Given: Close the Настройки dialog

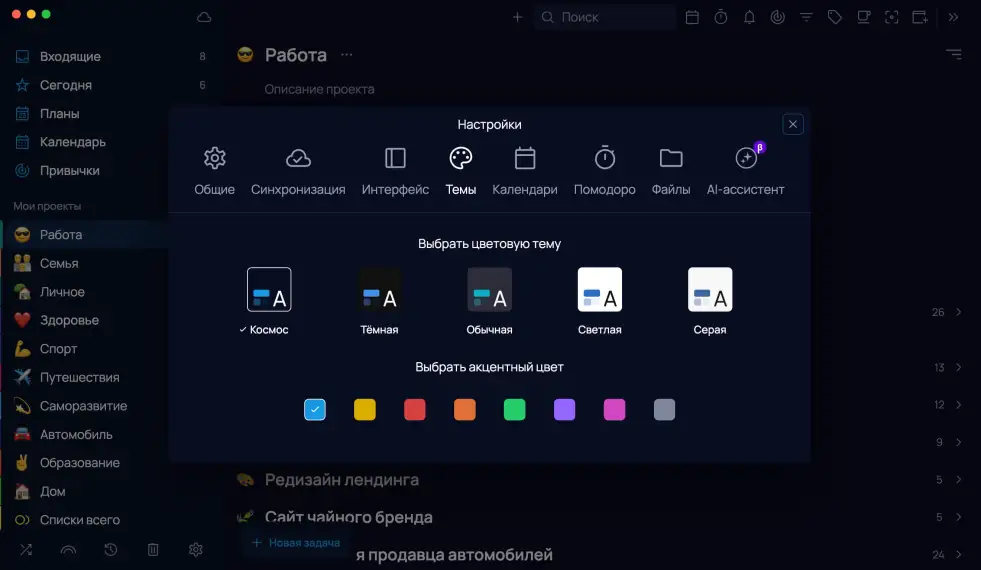Looking at the screenshot, I should (x=793, y=124).
